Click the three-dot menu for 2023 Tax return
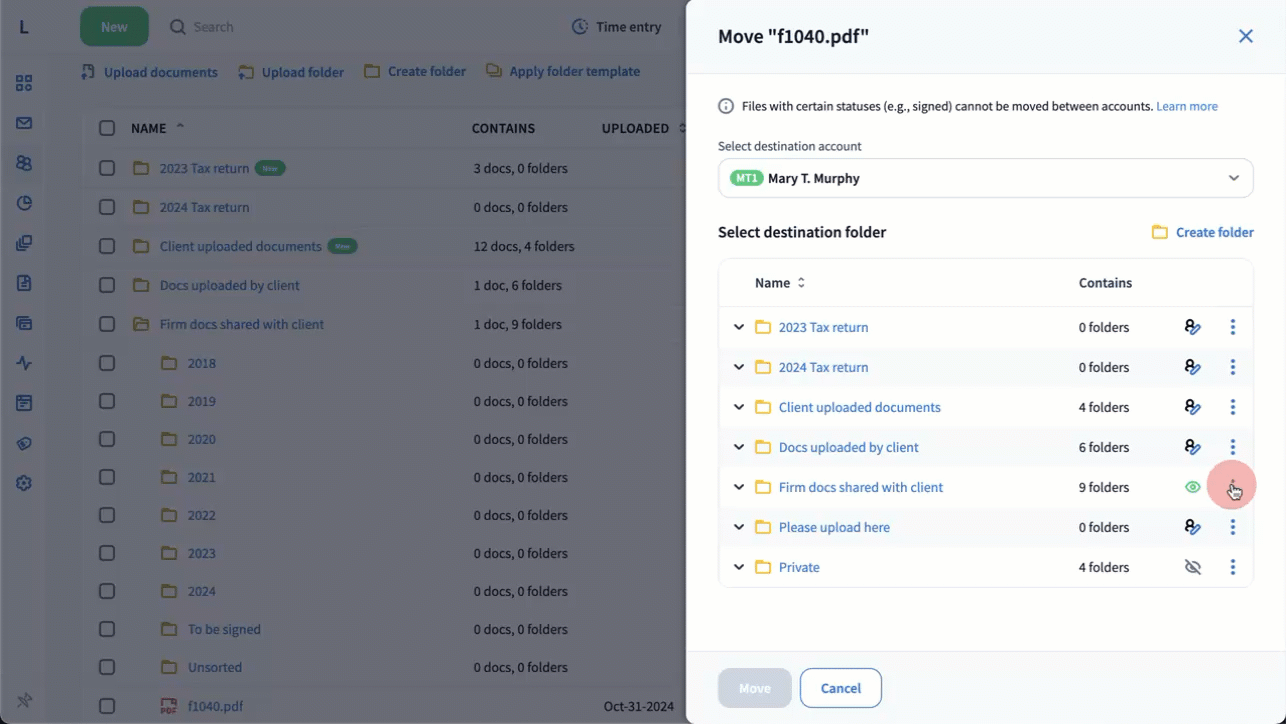 pyautogui.click(x=1232, y=327)
